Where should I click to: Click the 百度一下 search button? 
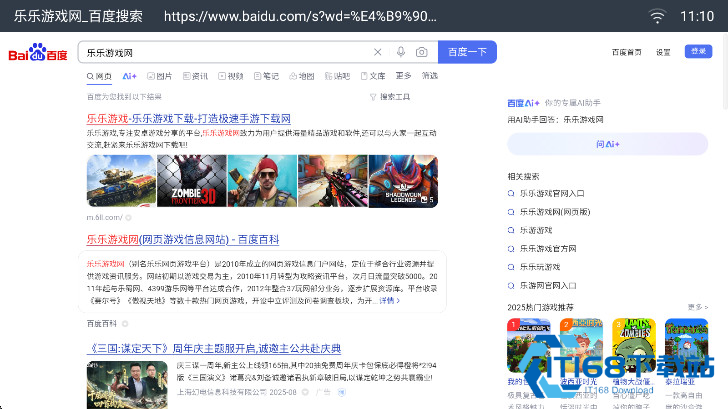click(x=467, y=52)
